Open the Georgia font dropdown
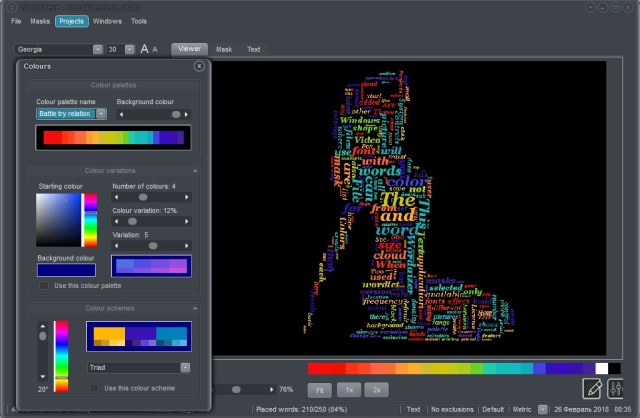This screenshot has width=640, height=418. click(x=97, y=49)
